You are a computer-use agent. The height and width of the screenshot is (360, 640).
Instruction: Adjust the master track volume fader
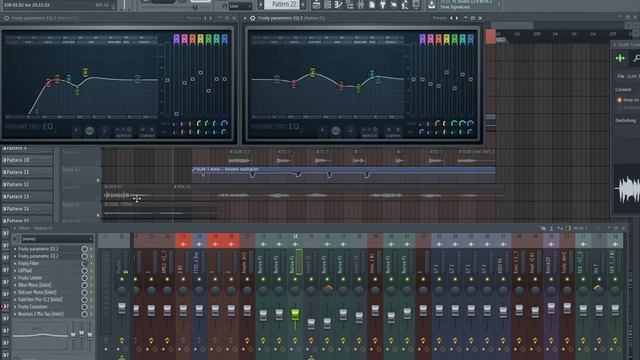122,308
